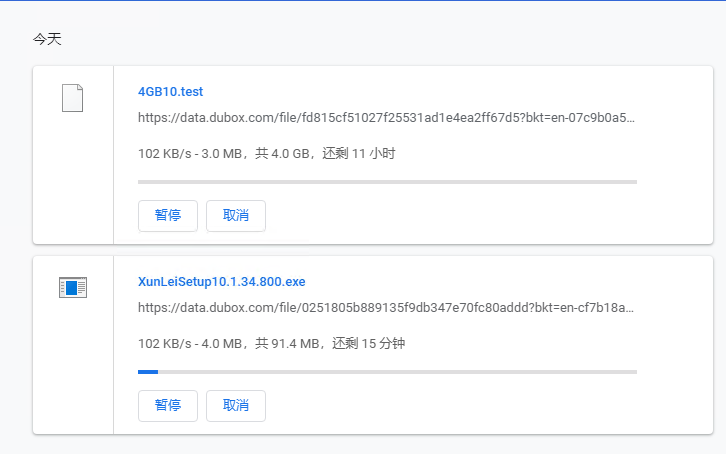Open the 4GB10.test file name link
The image size is (726, 454).
pyautogui.click(x=170, y=92)
